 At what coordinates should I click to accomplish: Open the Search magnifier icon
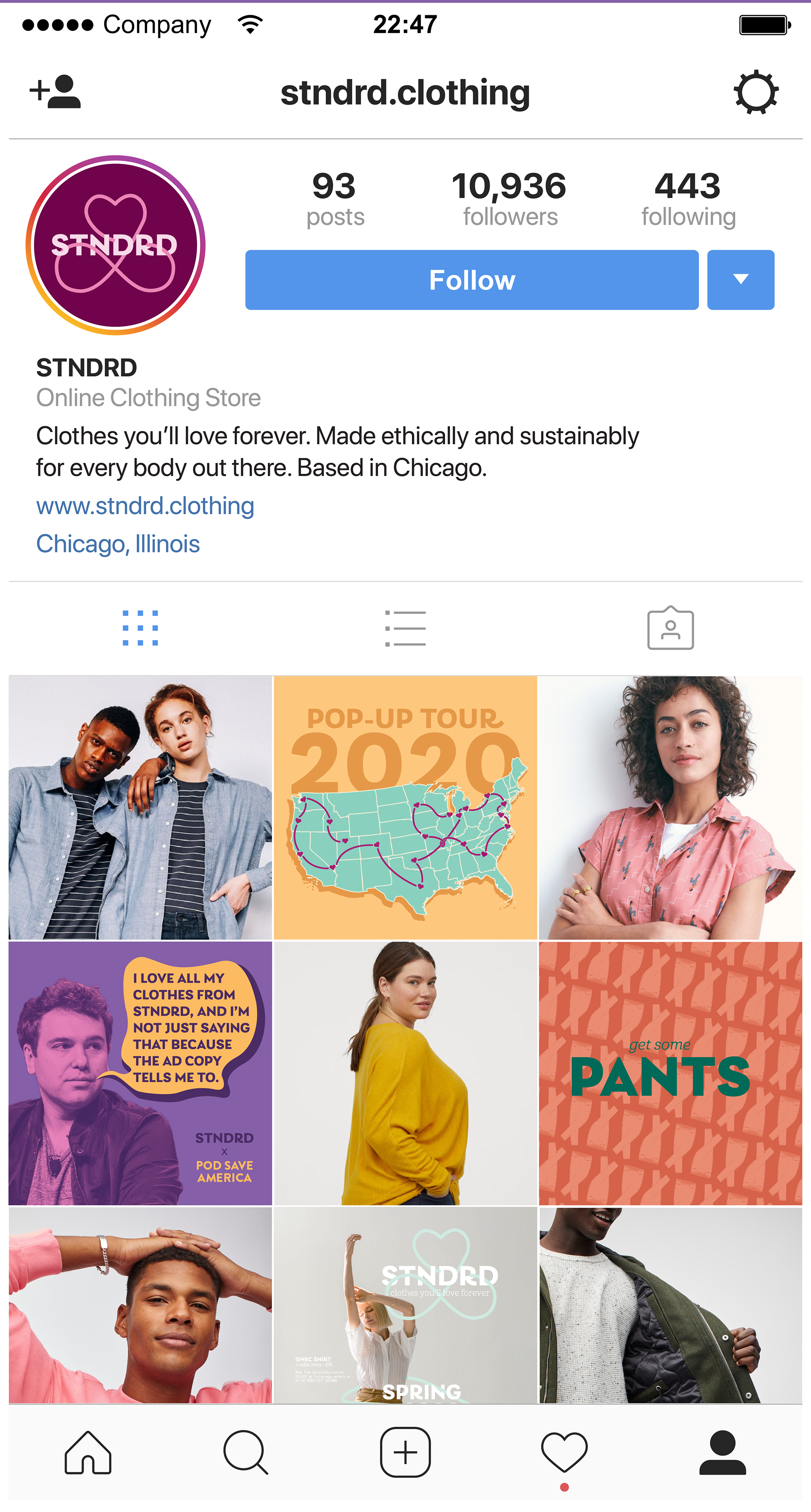pyautogui.click(x=246, y=1453)
